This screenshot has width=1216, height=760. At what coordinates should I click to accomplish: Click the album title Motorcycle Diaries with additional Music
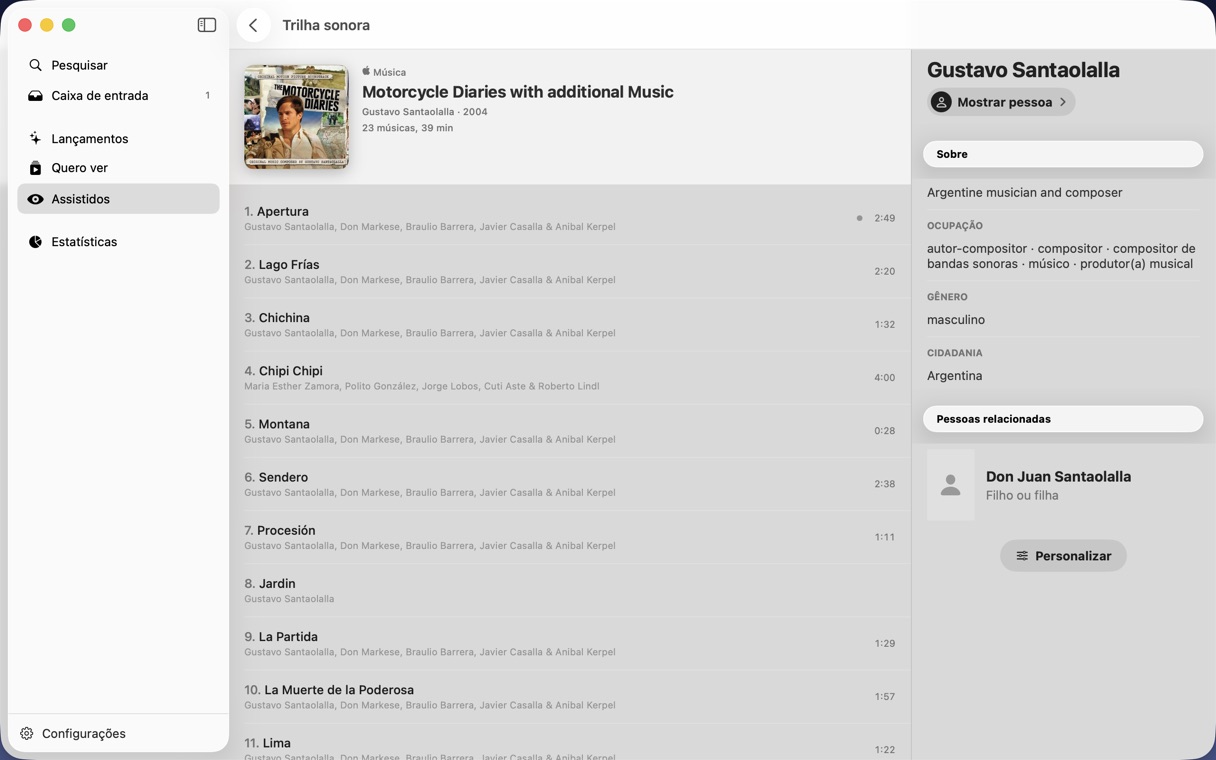click(x=518, y=92)
